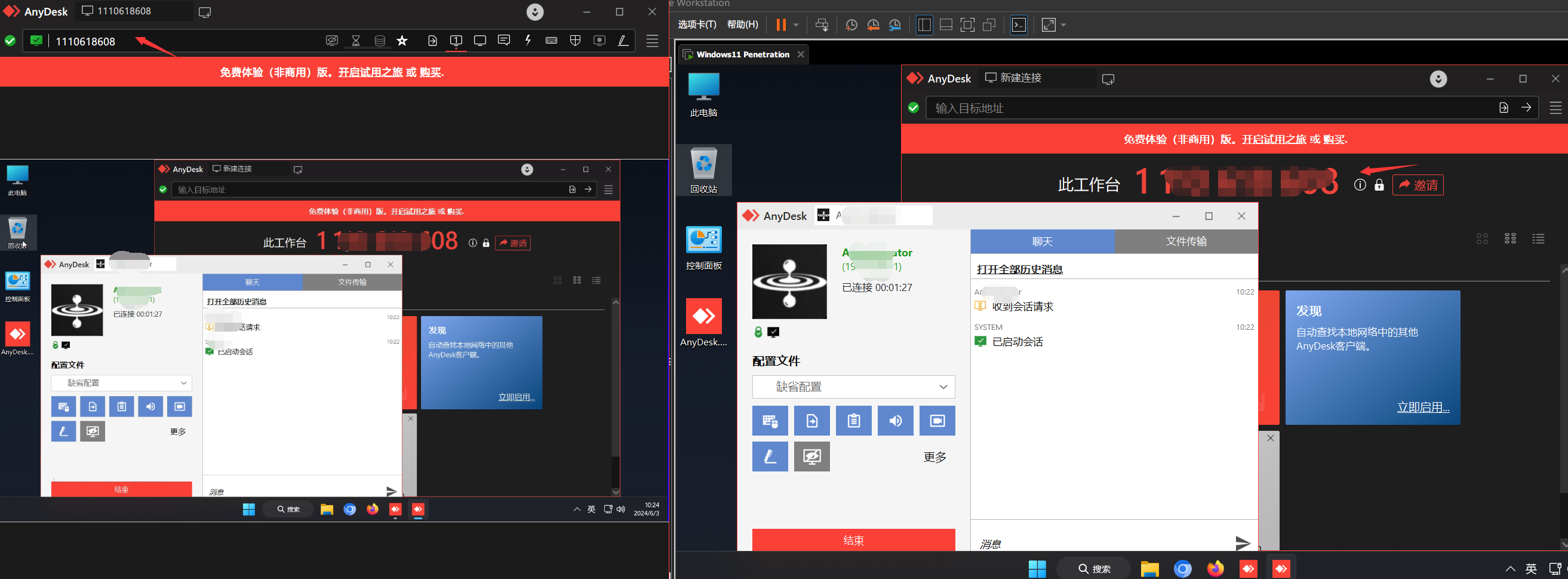Screen dimensions: 1568x579
Task: Toggle VMware thumbnail bar view icon
Action: (x=946, y=25)
